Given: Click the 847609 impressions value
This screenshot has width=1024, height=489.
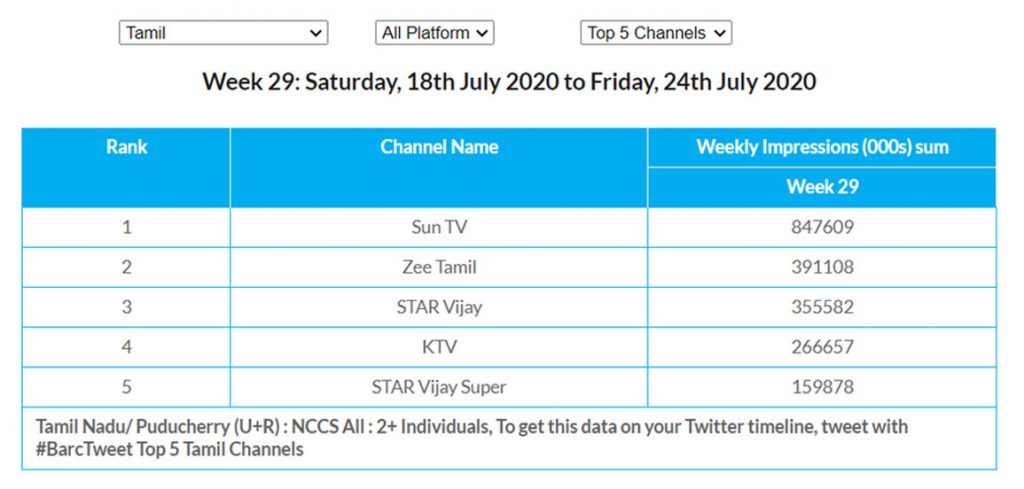Looking at the screenshot, I should pos(822,227).
